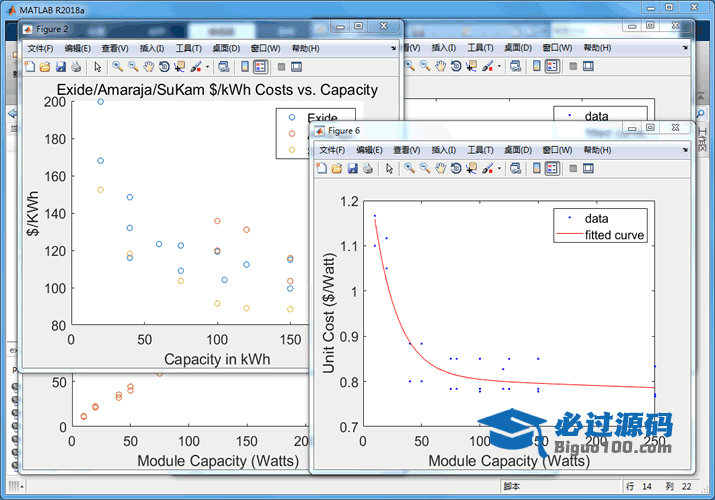This screenshot has width=715, height=500.
Task: Print figure icon in Figure 2 toolbar
Action: 76,67
